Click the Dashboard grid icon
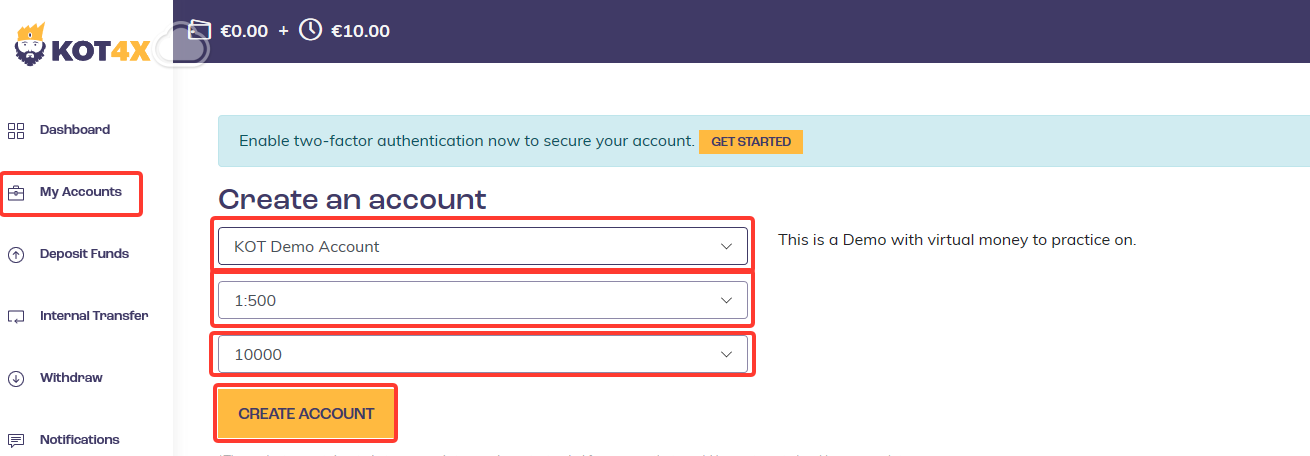Screen dimensions: 1310x456 click(x=16, y=131)
